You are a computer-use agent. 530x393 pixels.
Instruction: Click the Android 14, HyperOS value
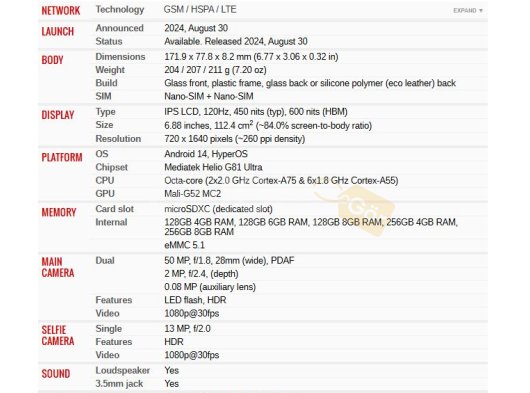(x=206, y=154)
